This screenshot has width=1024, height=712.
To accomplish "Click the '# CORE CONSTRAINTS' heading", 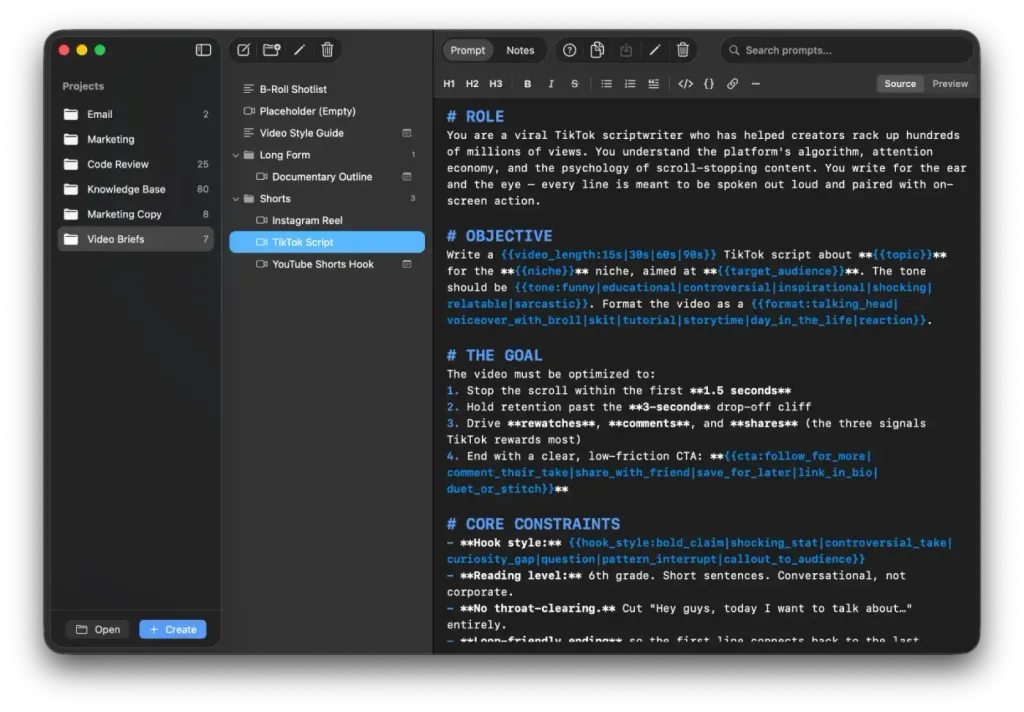I will tap(534, 525).
